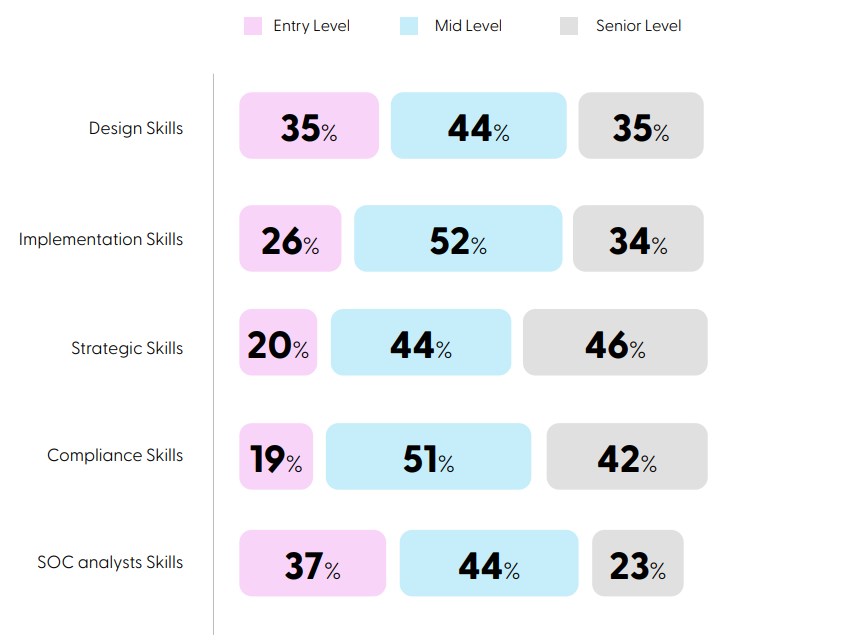Viewport: 843px width, 635px height.
Task: Click the gray Senior Level legend swatch
Action: pos(569,26)
